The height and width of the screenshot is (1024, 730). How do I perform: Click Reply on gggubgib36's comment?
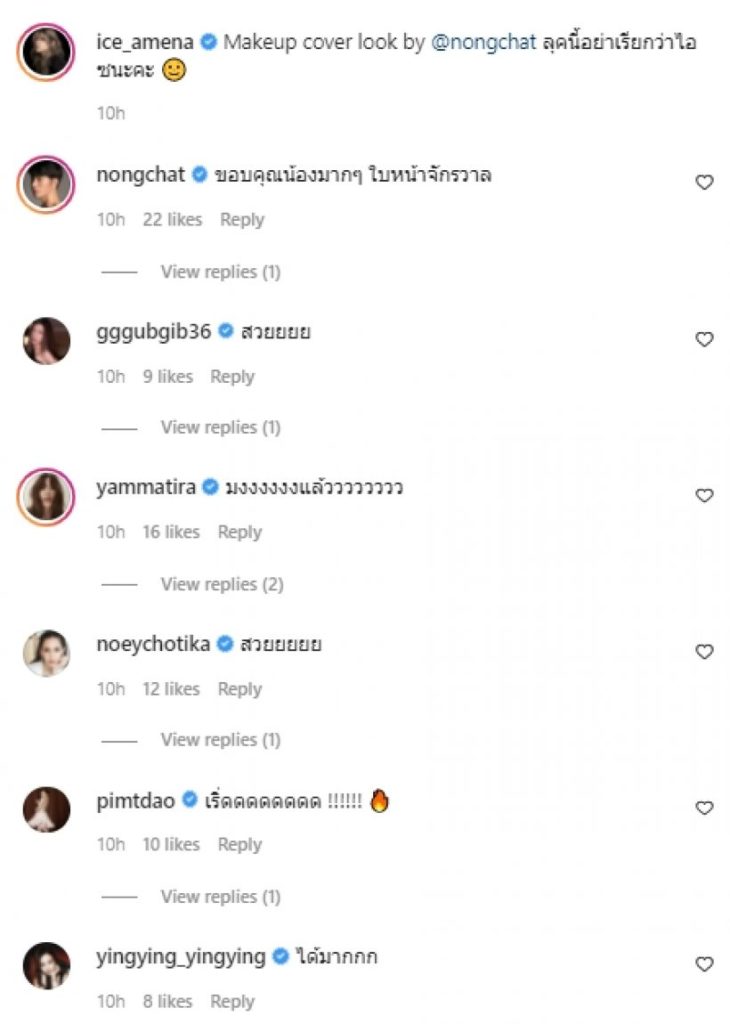tap(232, 377)
